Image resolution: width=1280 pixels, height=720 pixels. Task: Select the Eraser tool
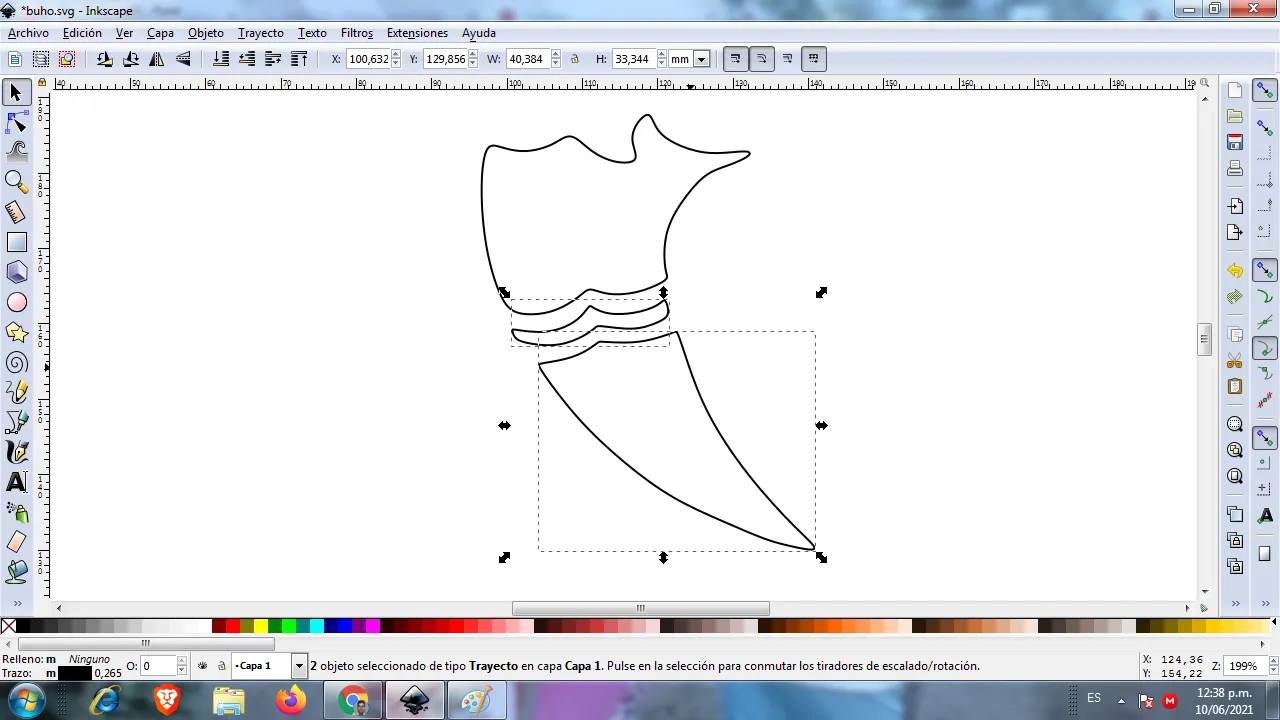coord(16,542)
